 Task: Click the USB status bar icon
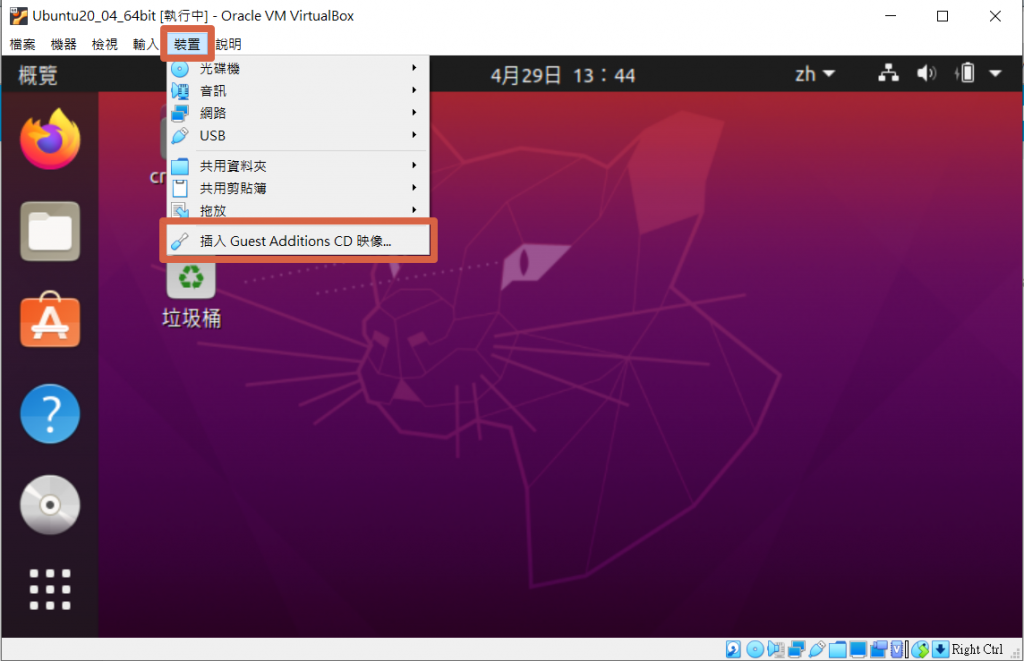(816, 649)
